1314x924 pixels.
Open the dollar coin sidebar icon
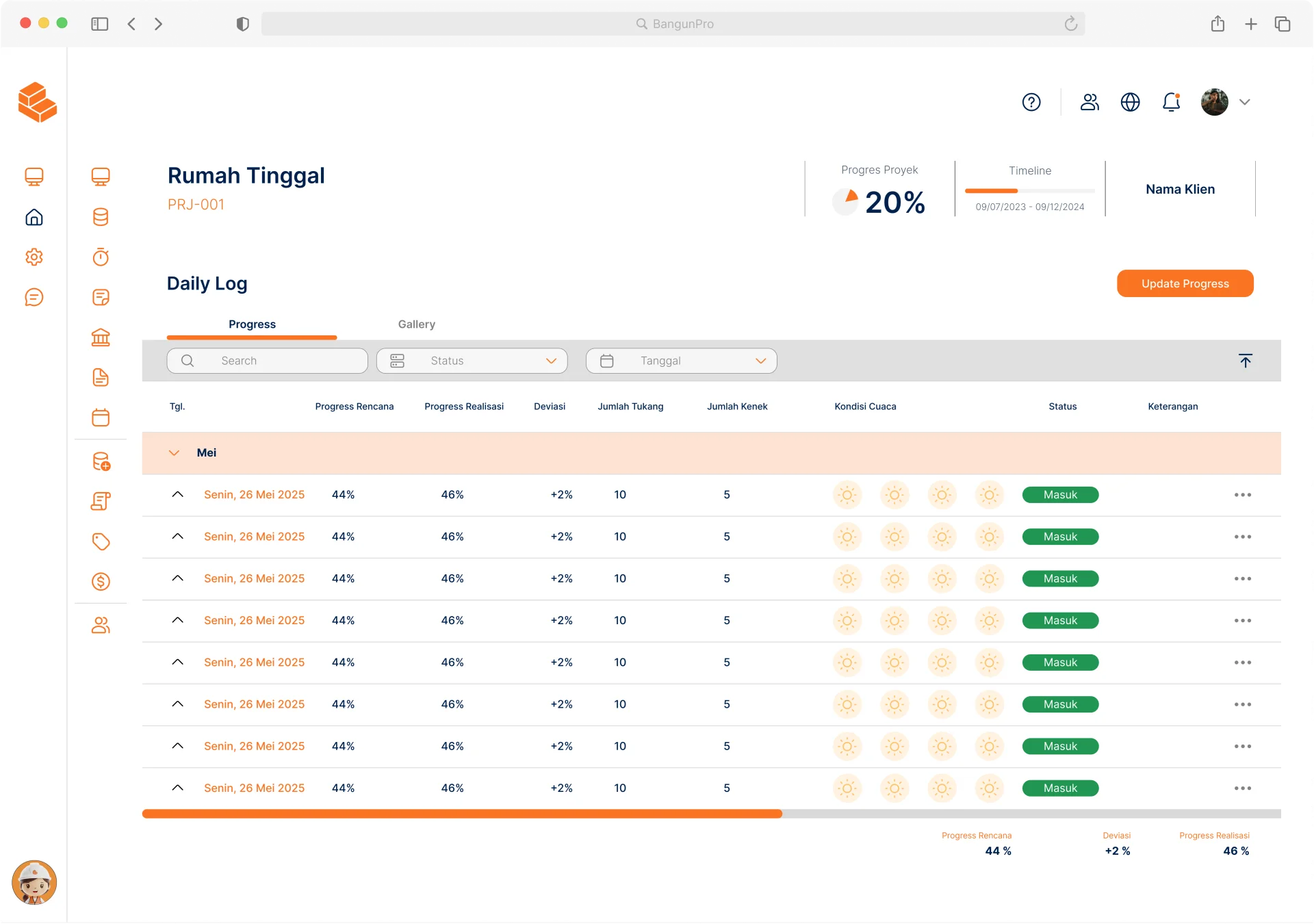tap(101, 582)
